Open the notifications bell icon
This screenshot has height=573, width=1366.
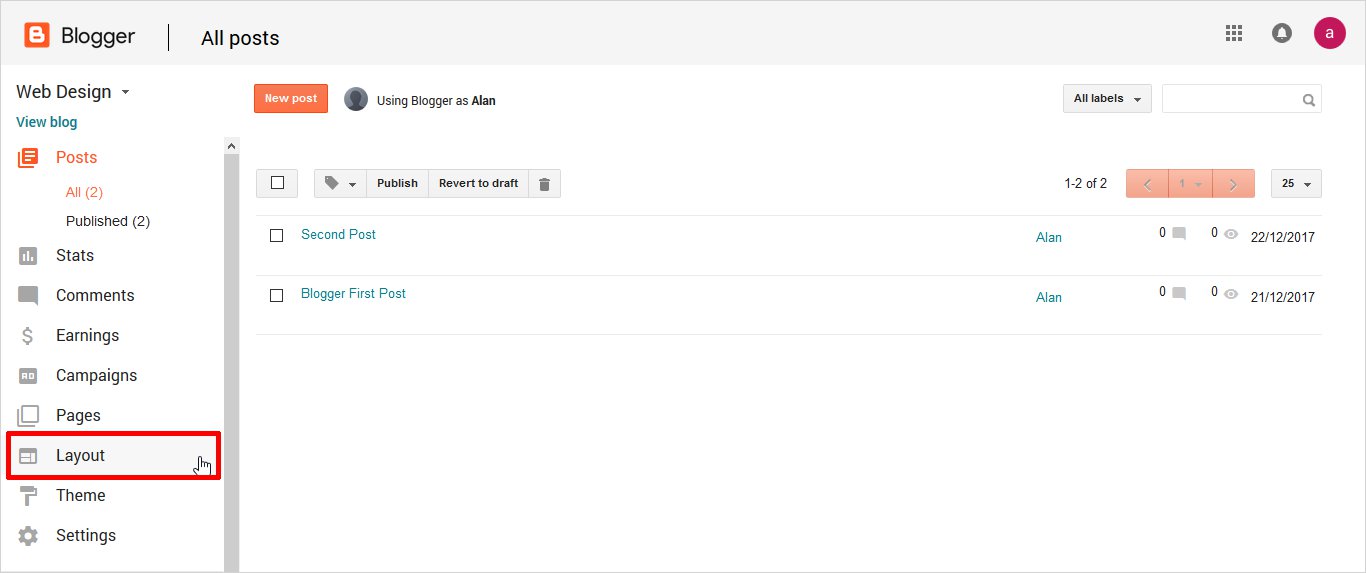tap(1281, 33)
